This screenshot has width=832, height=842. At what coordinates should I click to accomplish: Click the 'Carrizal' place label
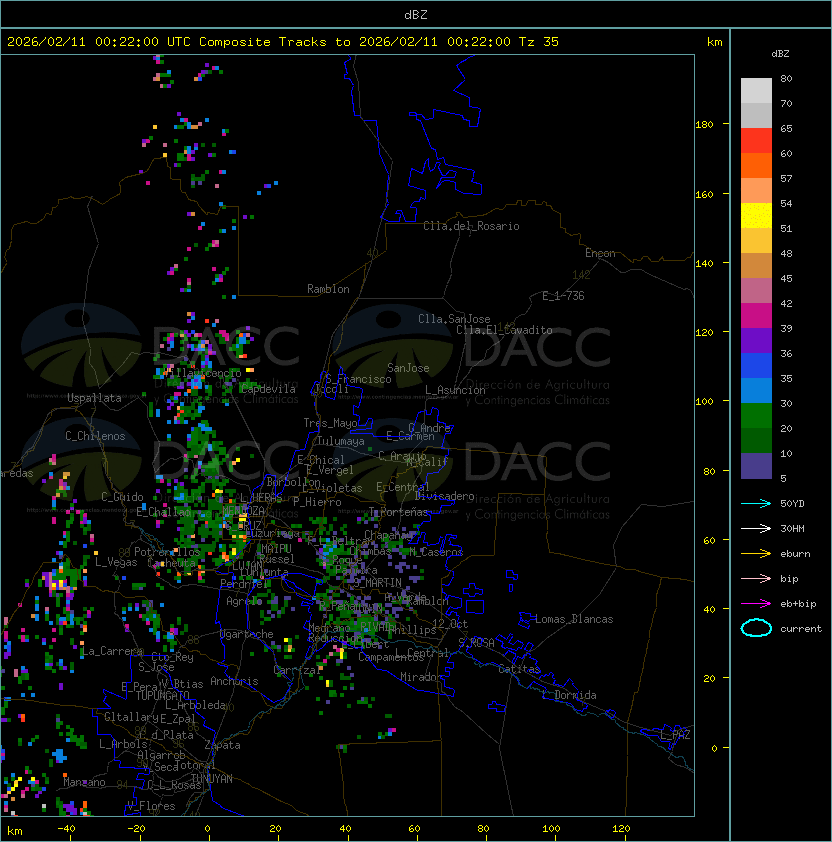click(x=297, y=670)
